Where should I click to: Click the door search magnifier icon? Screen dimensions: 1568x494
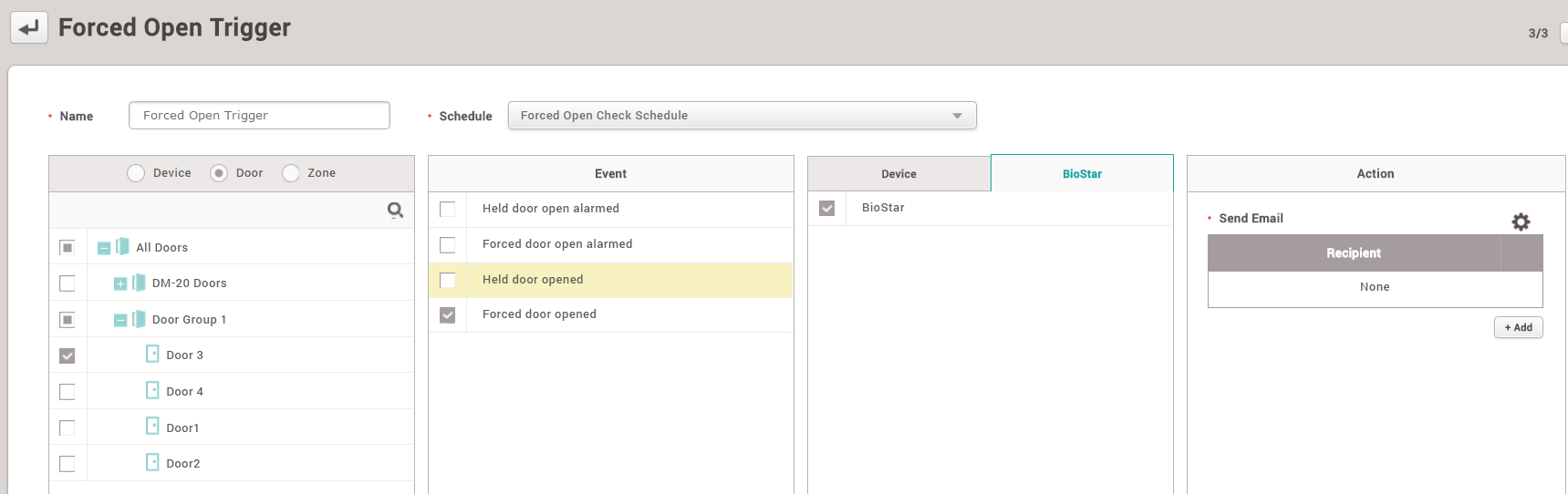(395, 211)
